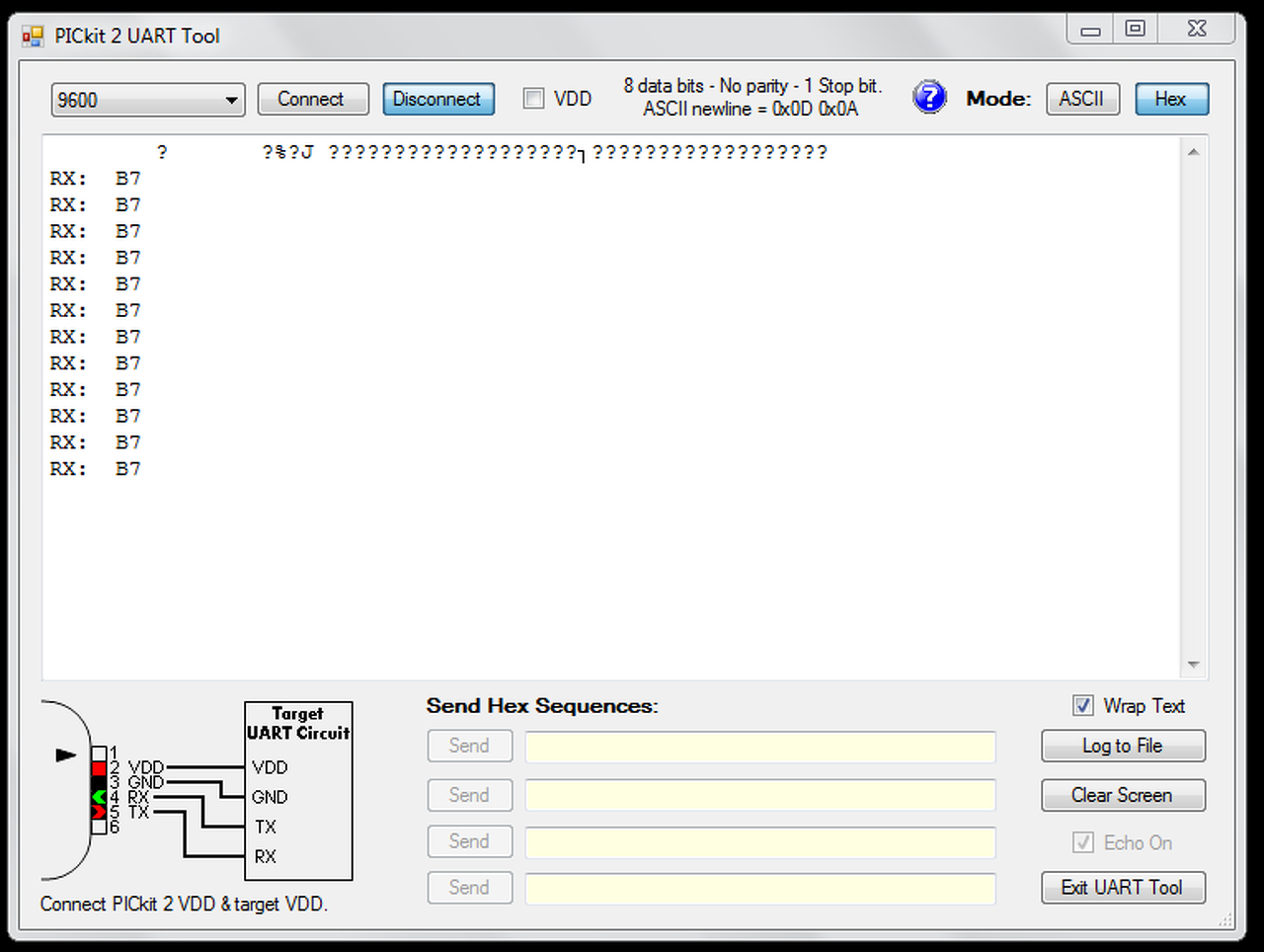Click the "PICkit 2 UART Tool" window title

coord(137,37)
